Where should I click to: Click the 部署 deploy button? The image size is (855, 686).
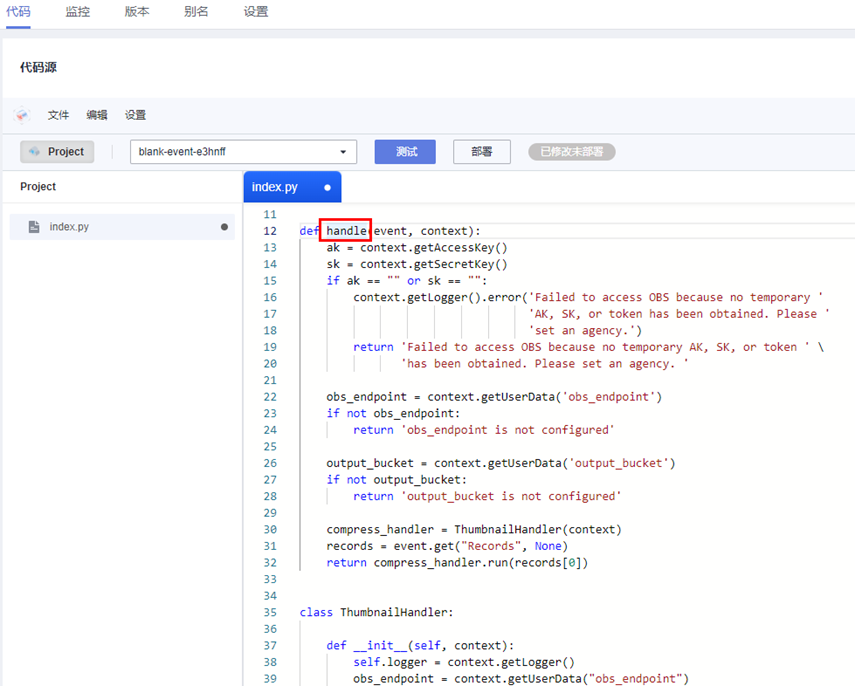[x=481, y=152]
